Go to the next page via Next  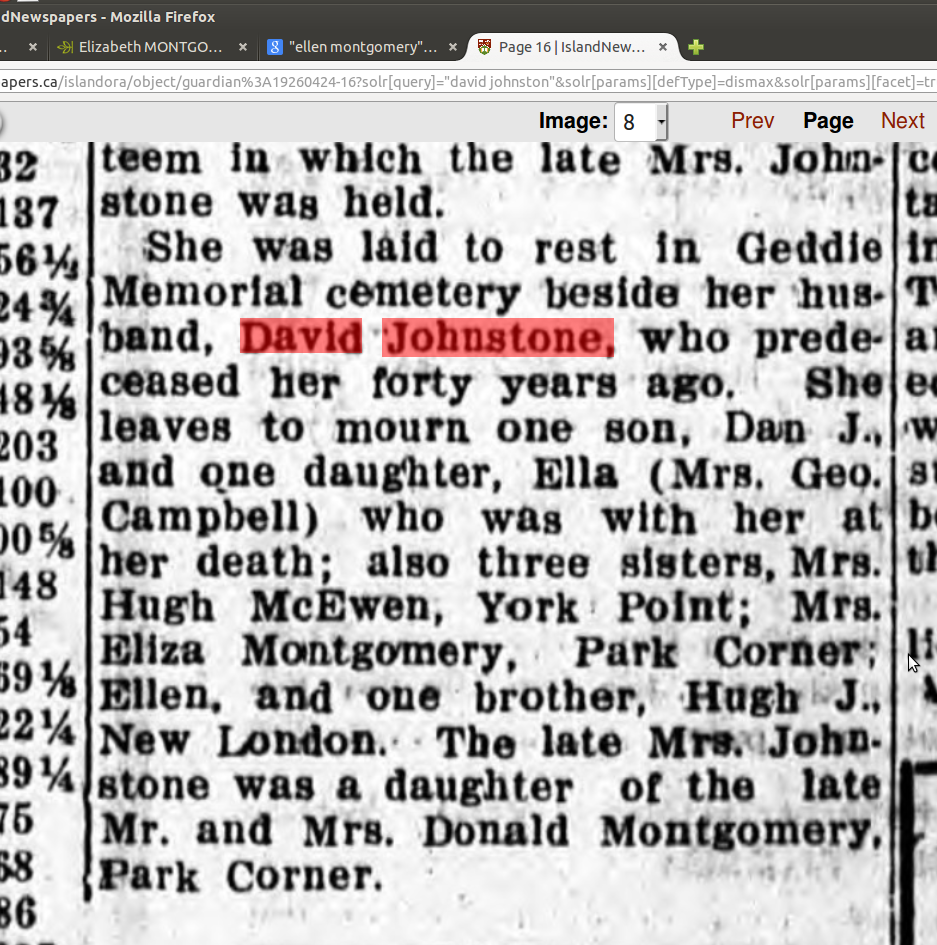pyautogui.click(x=902, y=121)
